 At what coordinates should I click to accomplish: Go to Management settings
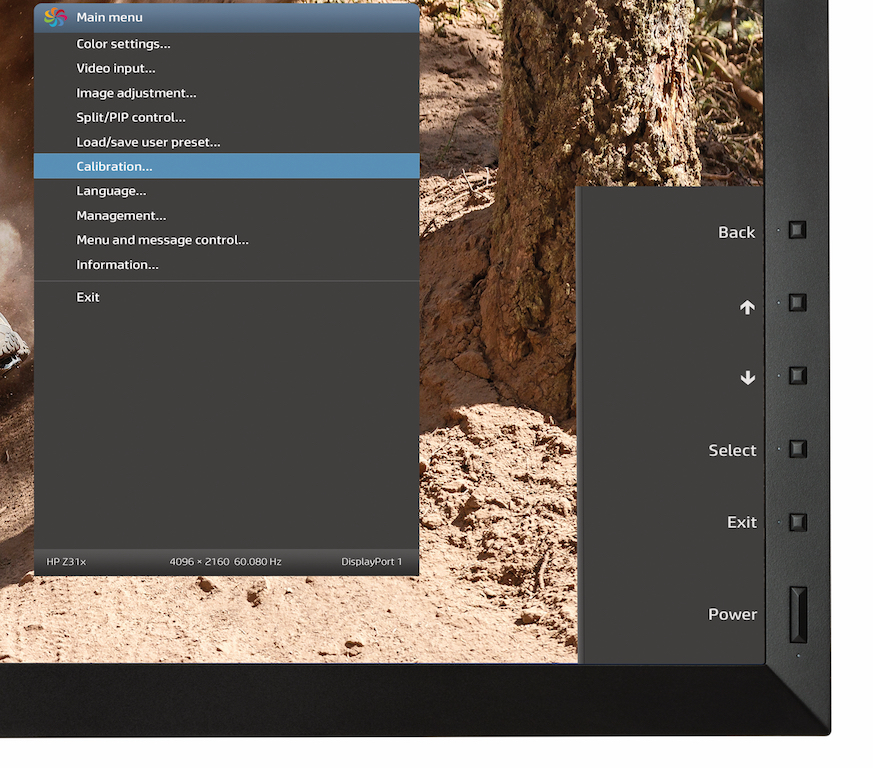point(121,216)
